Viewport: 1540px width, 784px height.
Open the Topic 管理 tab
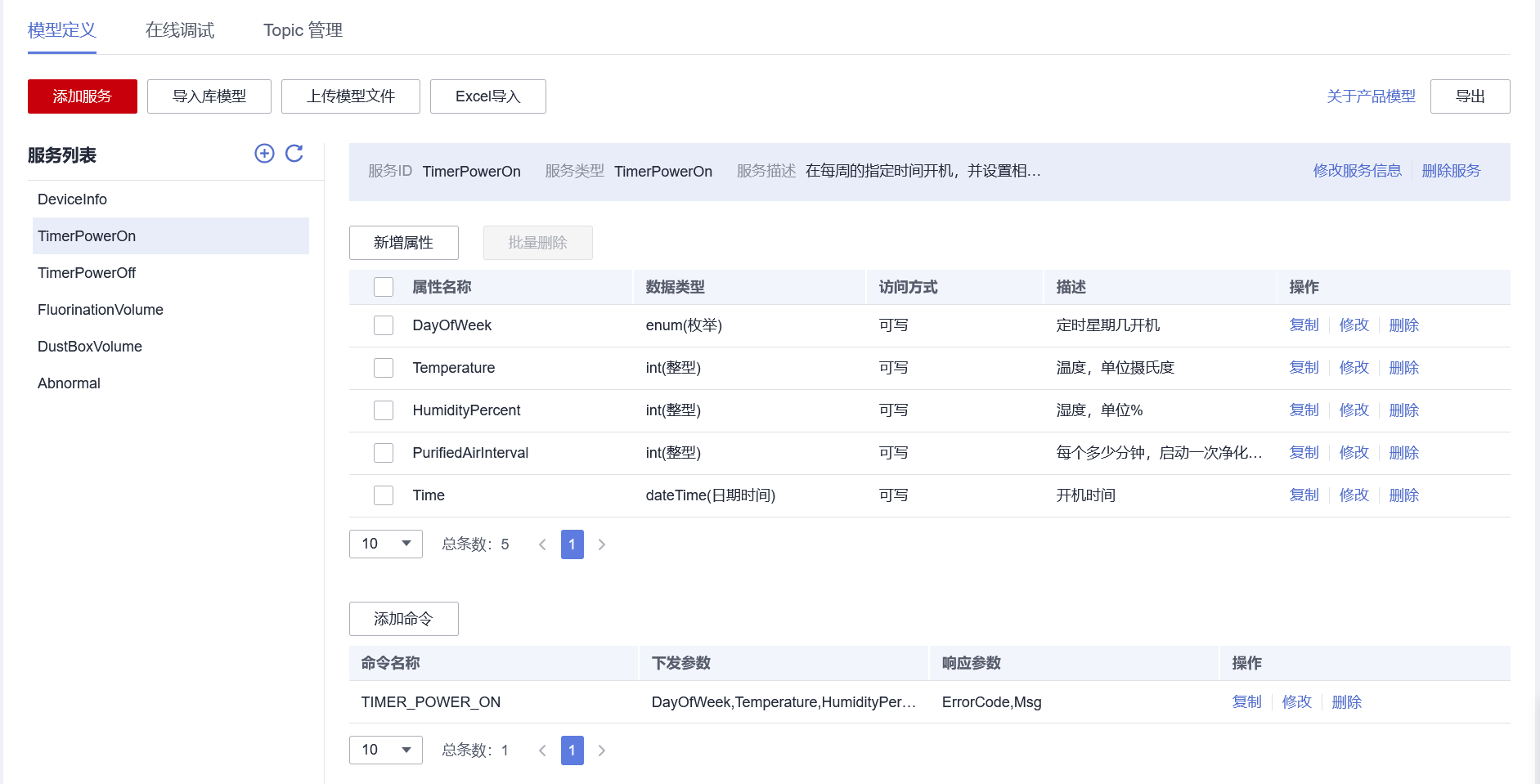tap(303, 29)
